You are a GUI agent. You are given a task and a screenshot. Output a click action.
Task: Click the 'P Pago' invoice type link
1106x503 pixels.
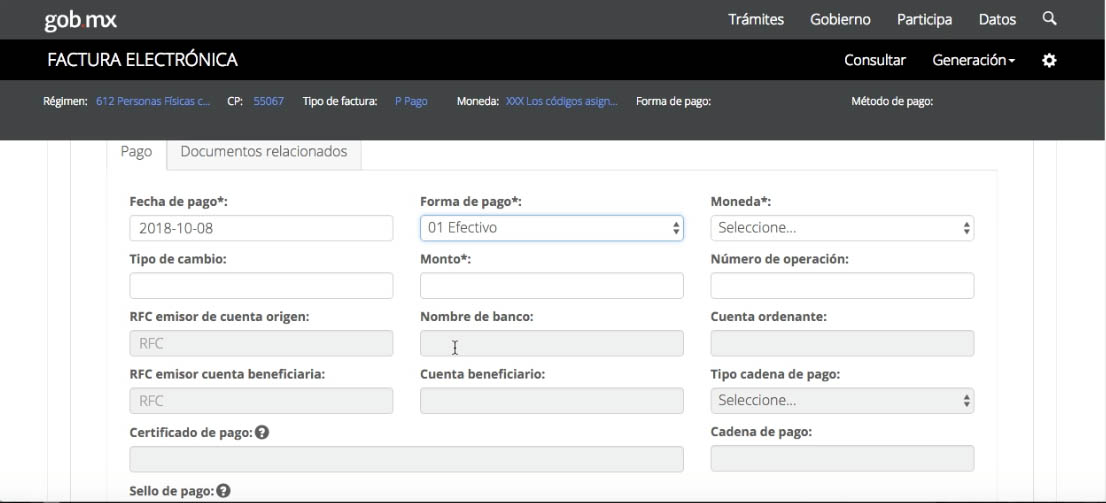click(x=411, y=102)
